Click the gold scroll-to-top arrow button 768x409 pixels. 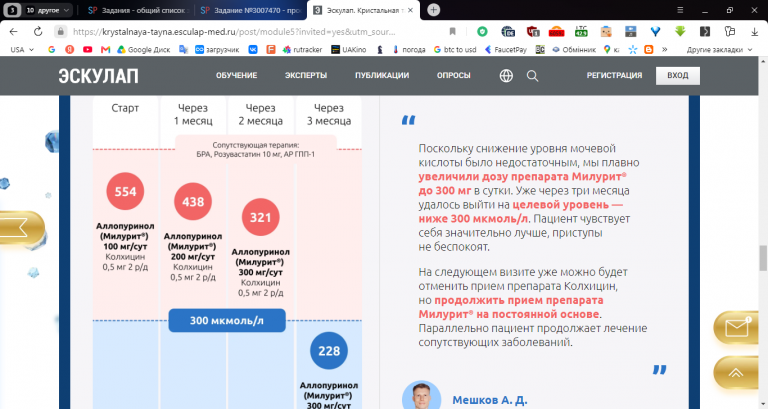(736, 373)
